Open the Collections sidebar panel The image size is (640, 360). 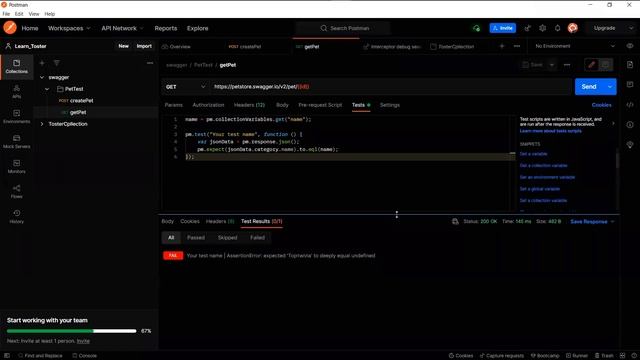[16, 67]
